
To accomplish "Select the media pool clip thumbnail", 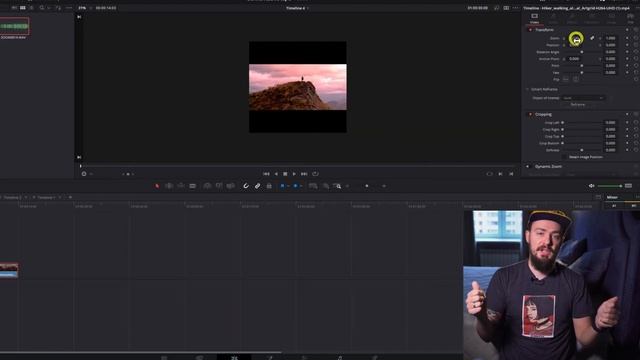I will click(x=14, y=27).
